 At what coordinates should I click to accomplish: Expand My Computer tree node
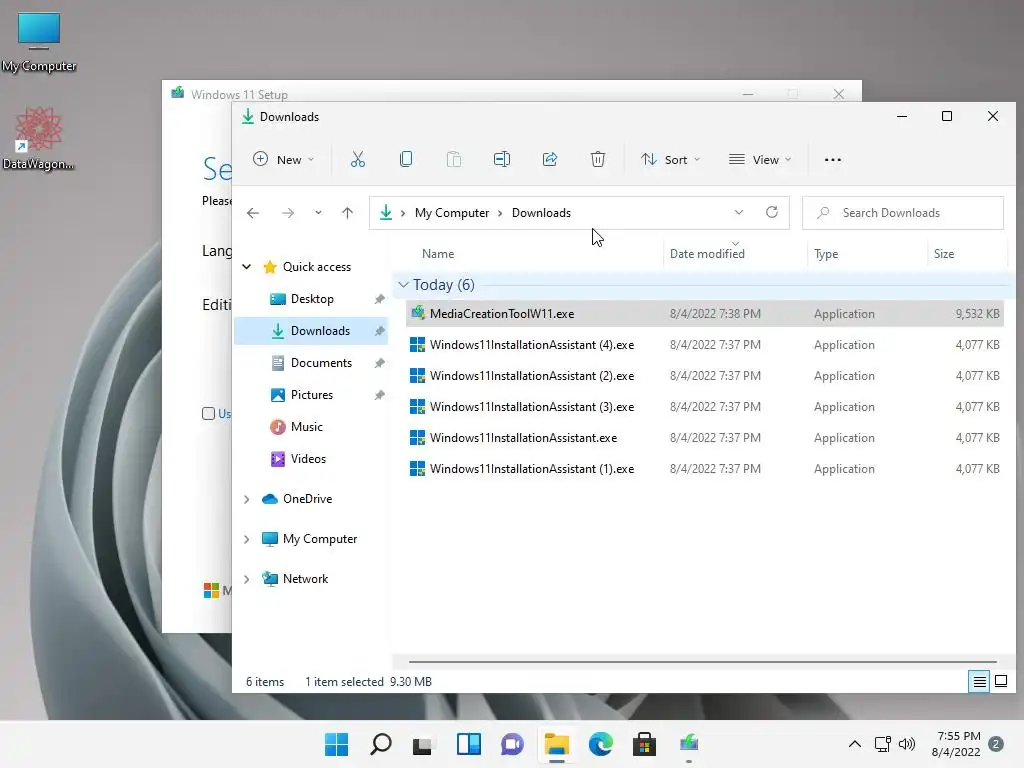(247, 539)
